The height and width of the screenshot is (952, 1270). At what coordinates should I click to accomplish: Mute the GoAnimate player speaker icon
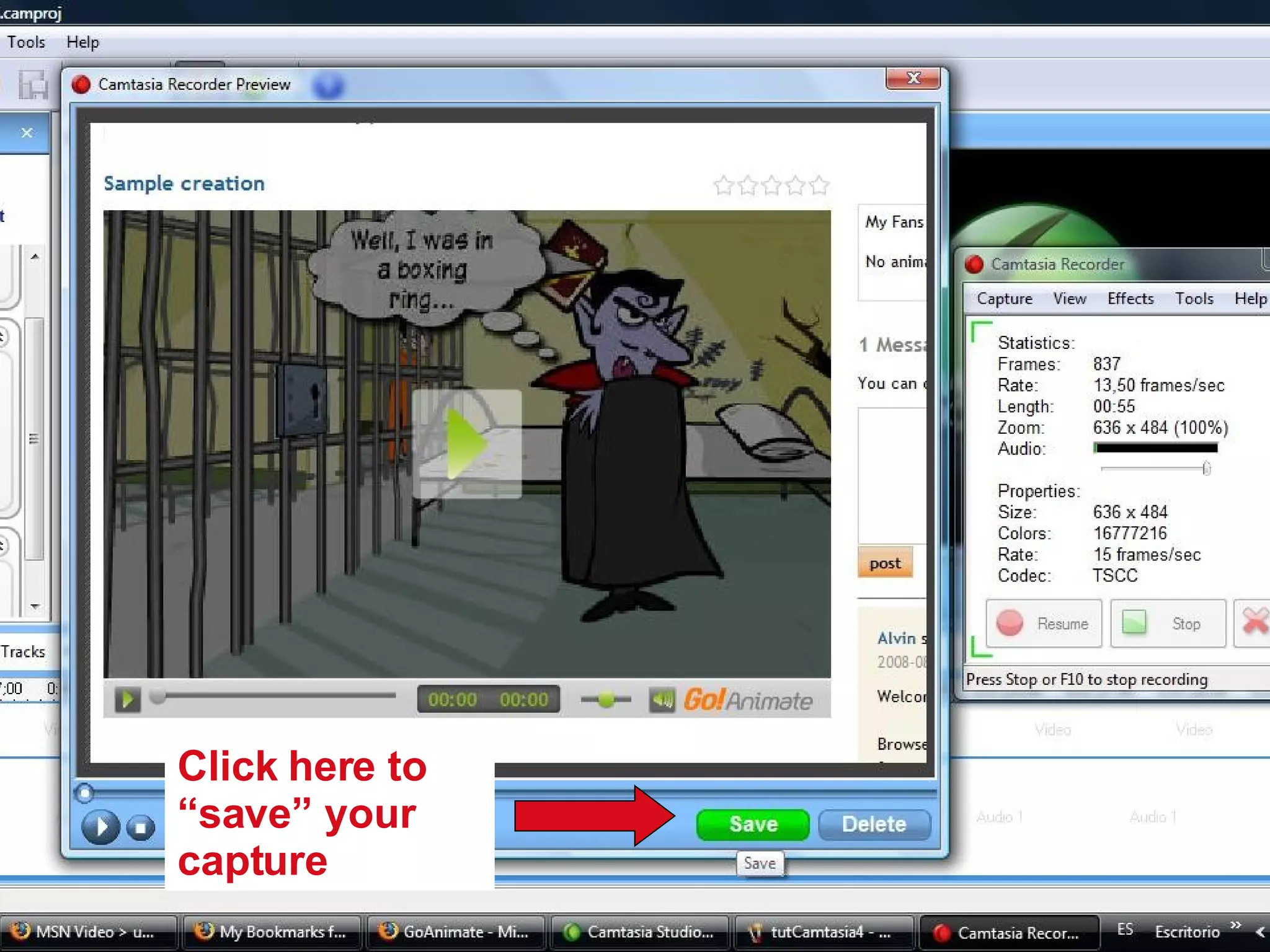pos(662,700)
